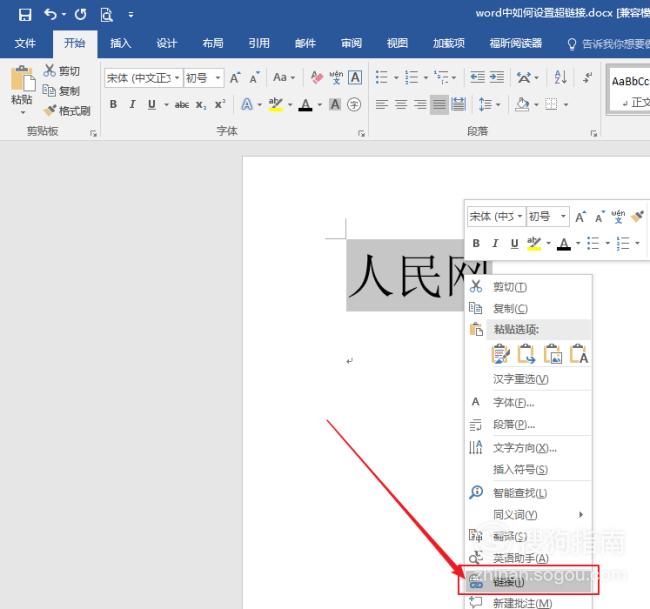Open print preview from quick access toolbar
This screenshot has width=650, height=609.
click(x=107, y=15)
